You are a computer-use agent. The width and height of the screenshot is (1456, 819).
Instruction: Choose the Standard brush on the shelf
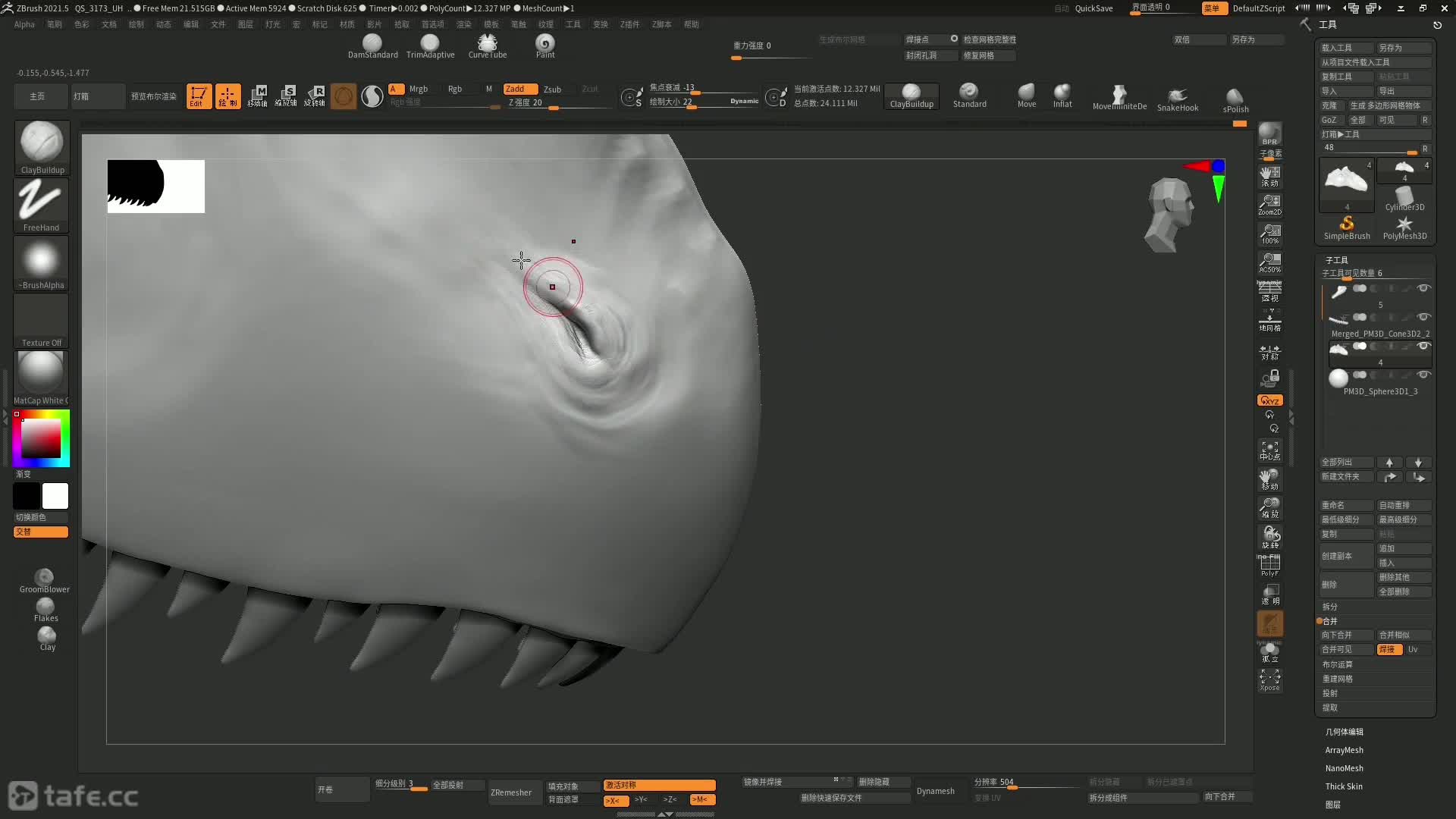pyautogui.click(x=969, y=96)
